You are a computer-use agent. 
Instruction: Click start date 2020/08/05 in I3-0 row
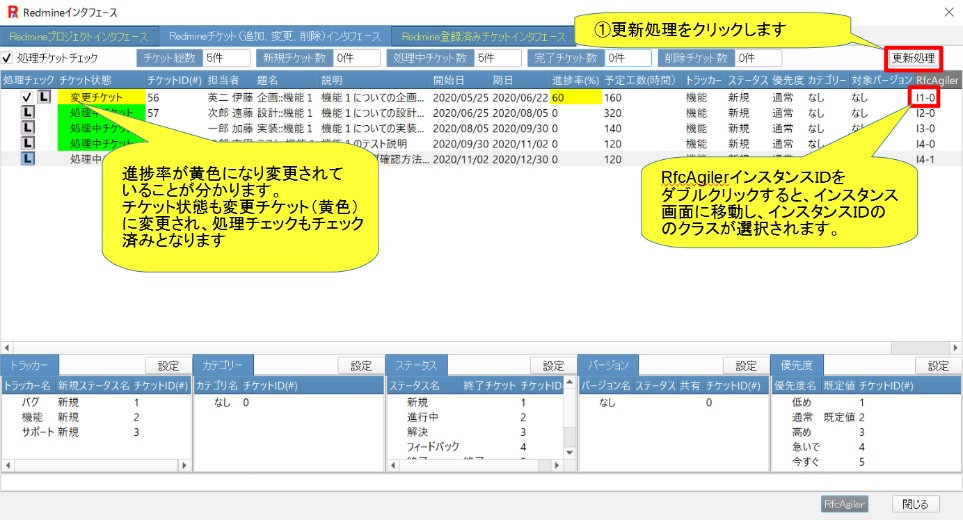461,128
